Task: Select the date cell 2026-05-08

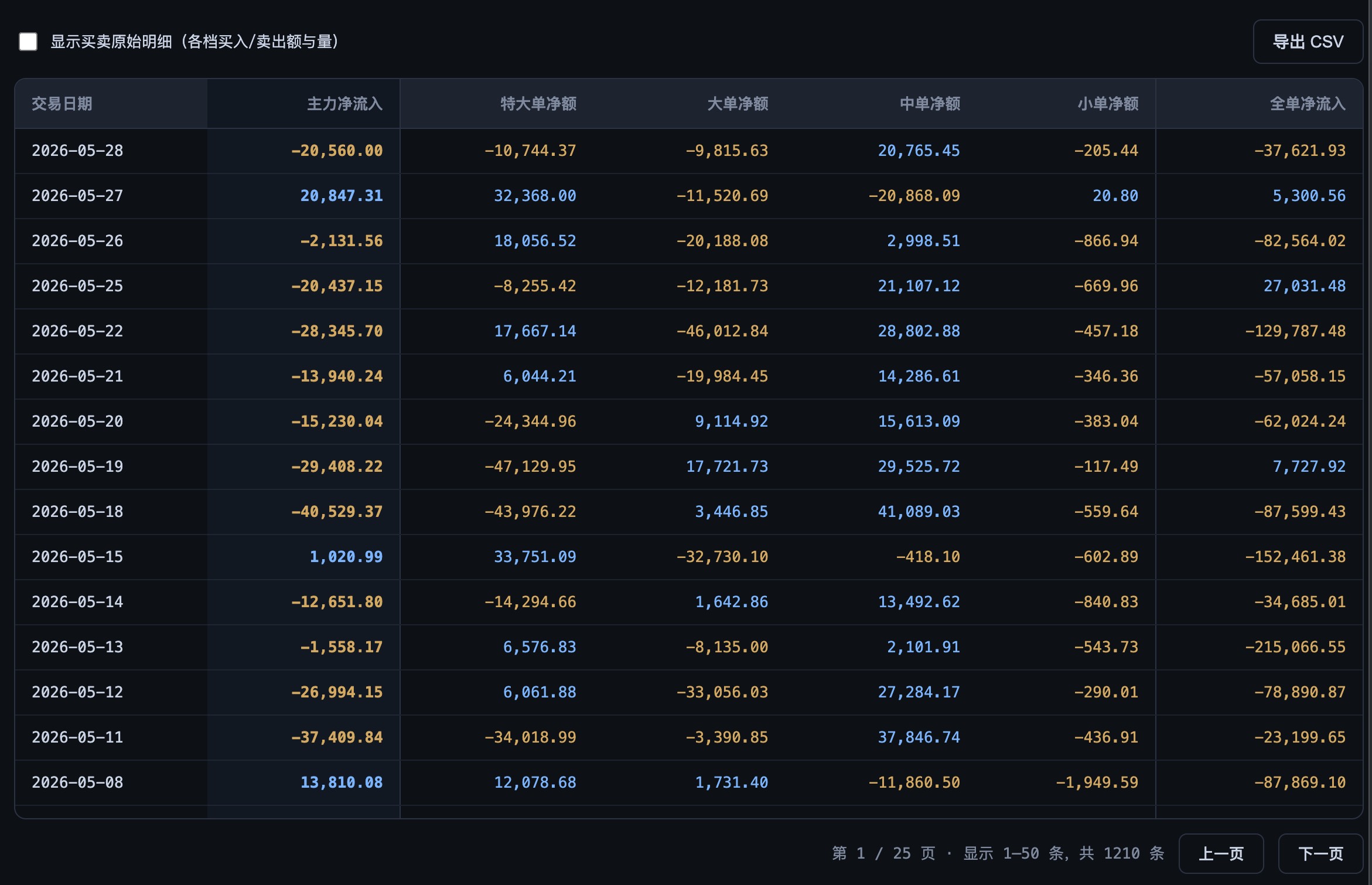Action: (77, 782)
